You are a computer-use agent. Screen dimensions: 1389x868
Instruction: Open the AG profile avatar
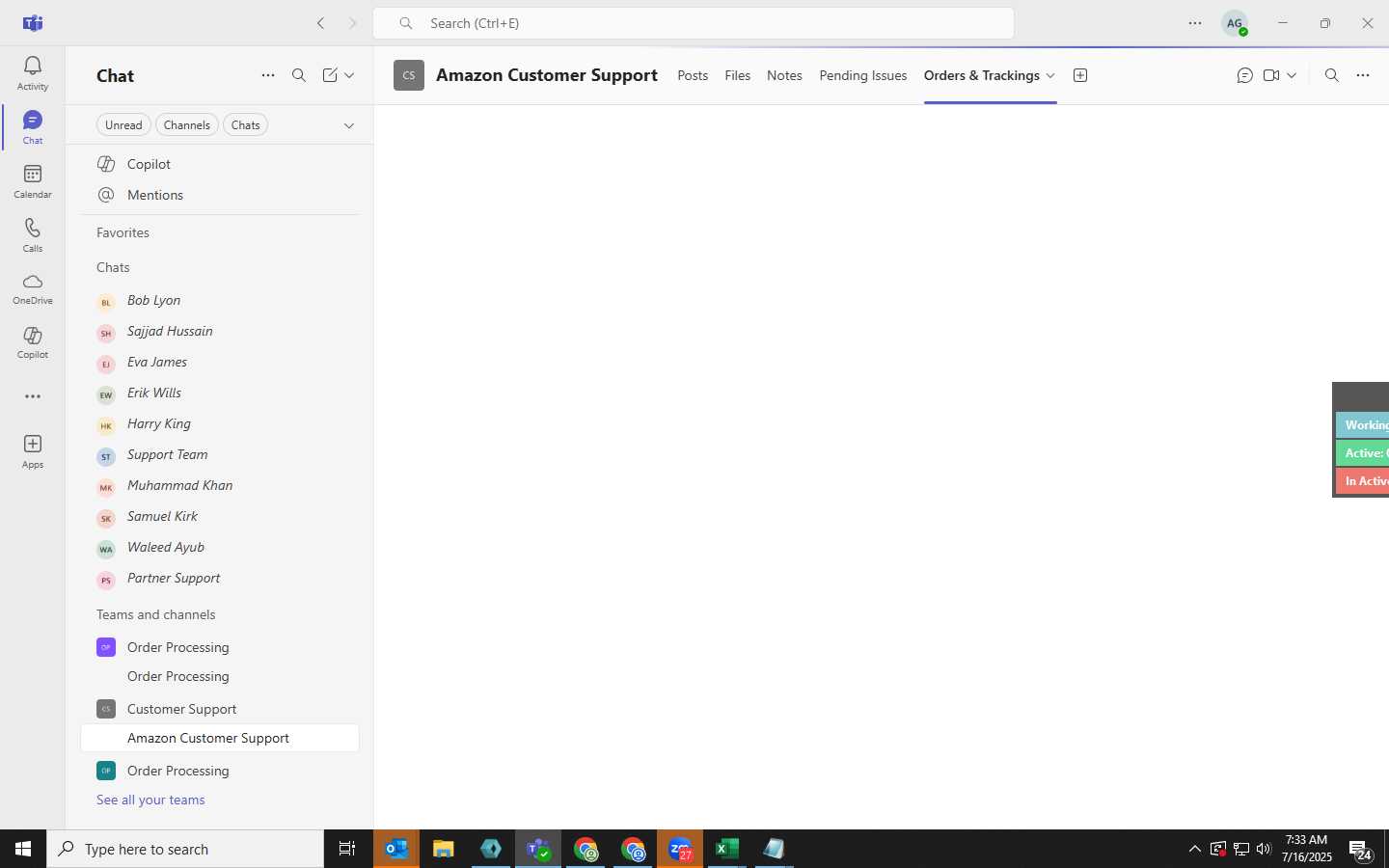(x=1235, y=23)
